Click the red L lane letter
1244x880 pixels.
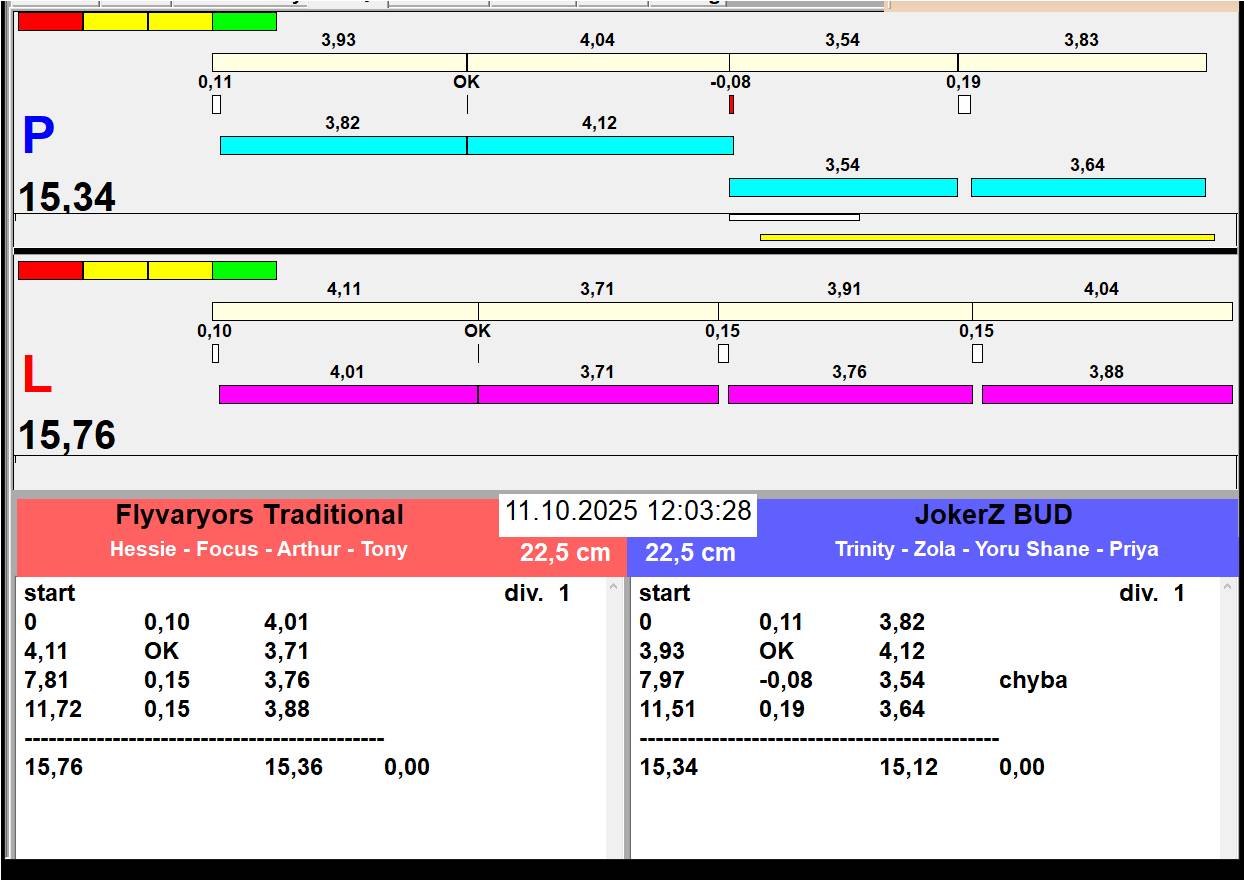pyautogui.click(x=36, y=376)
